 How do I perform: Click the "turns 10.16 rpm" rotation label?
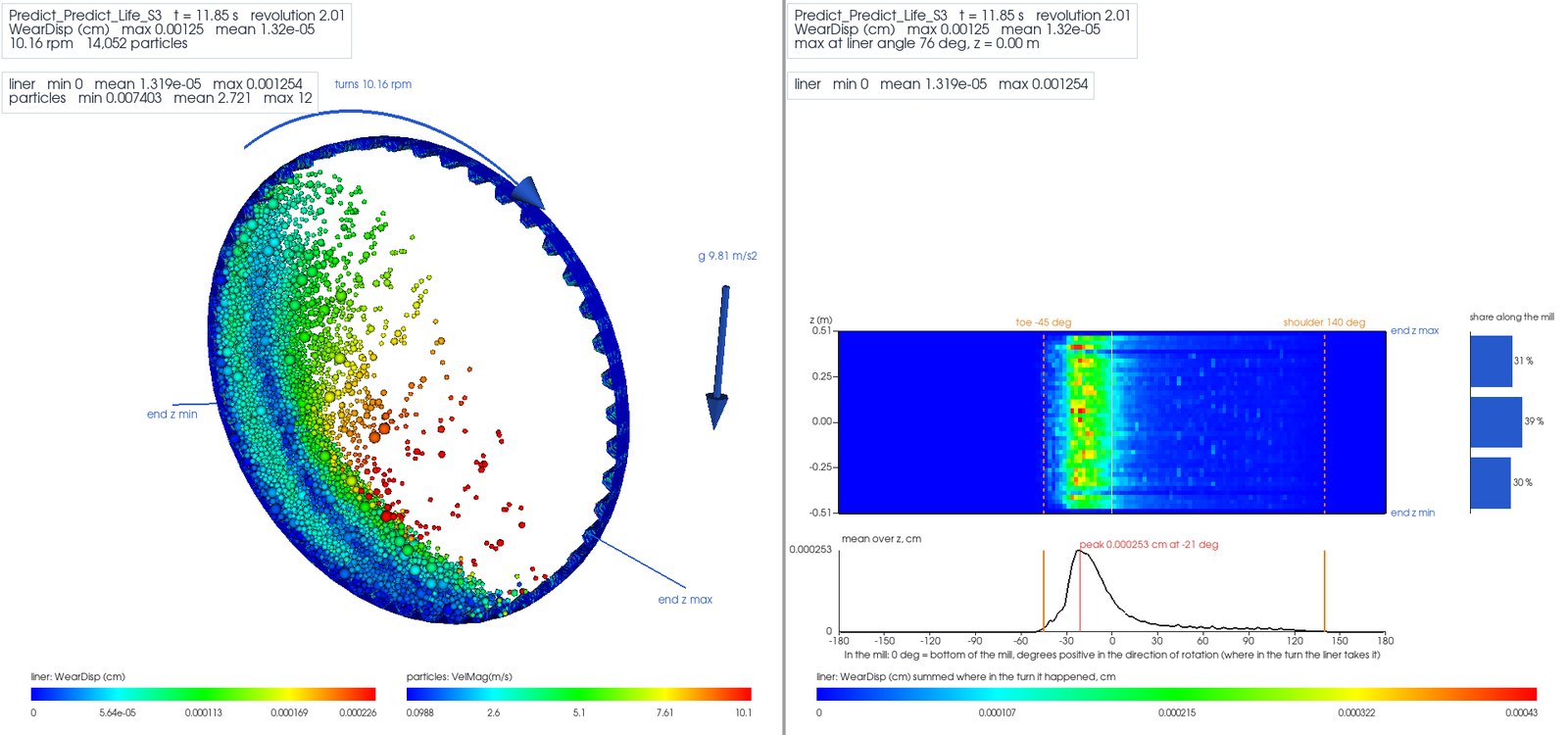(372, 84)
